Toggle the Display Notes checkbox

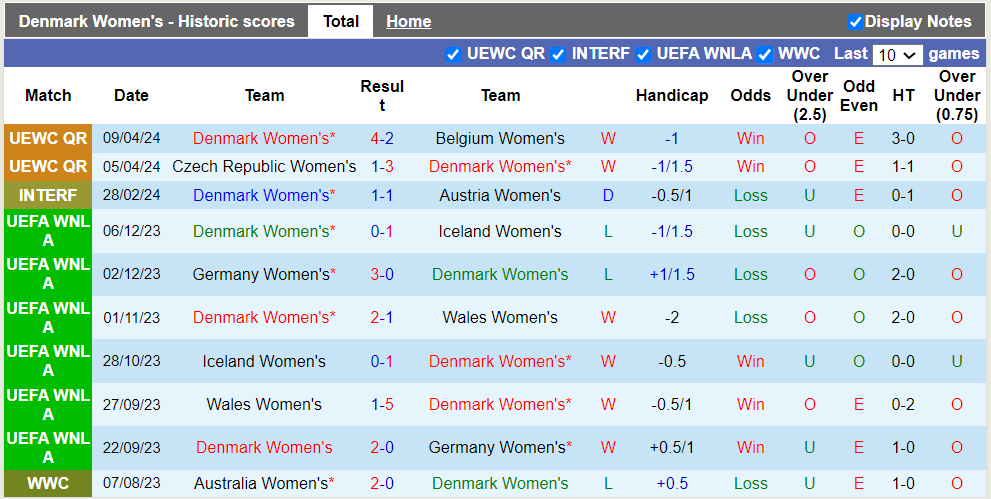coord(855,22)
